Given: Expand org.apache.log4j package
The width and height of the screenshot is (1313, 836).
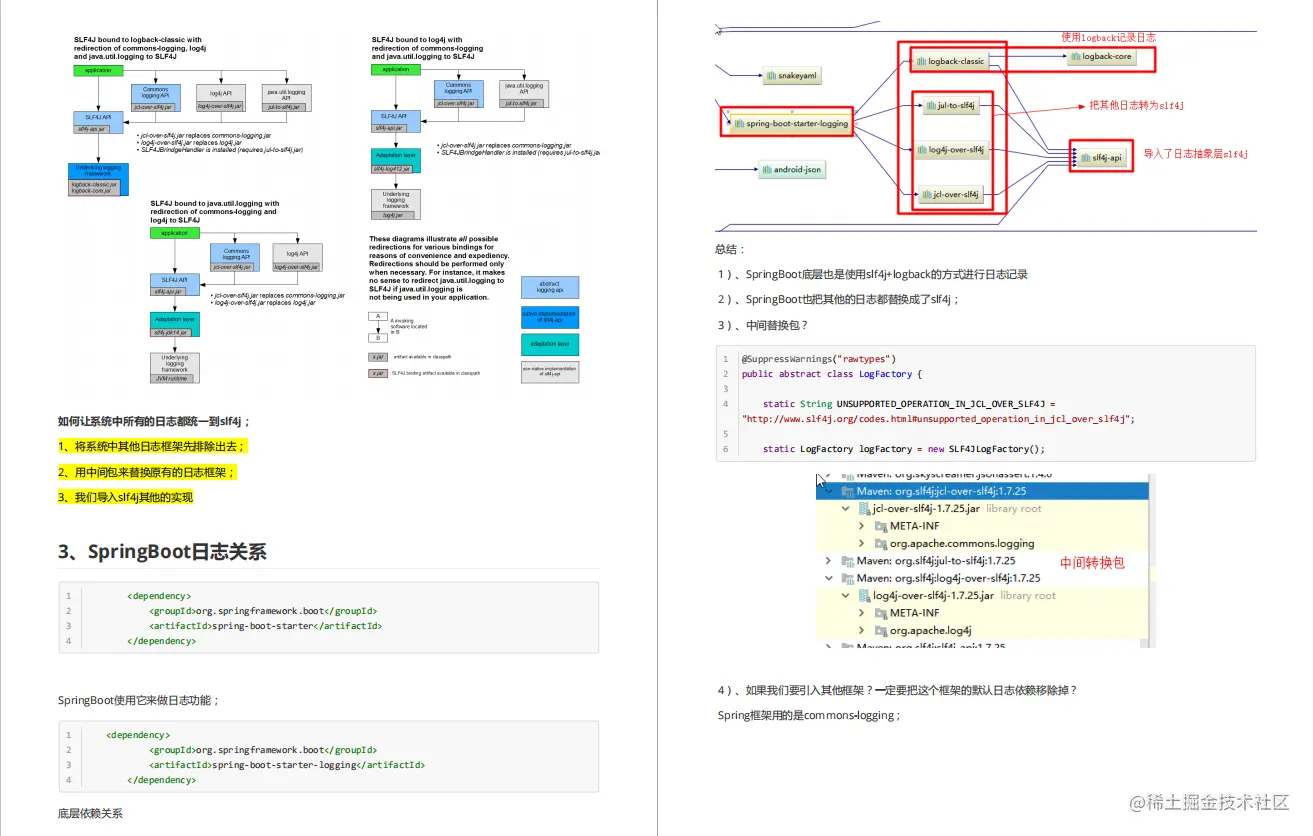Looking at the screenshot, I should (x=863, y=630).
